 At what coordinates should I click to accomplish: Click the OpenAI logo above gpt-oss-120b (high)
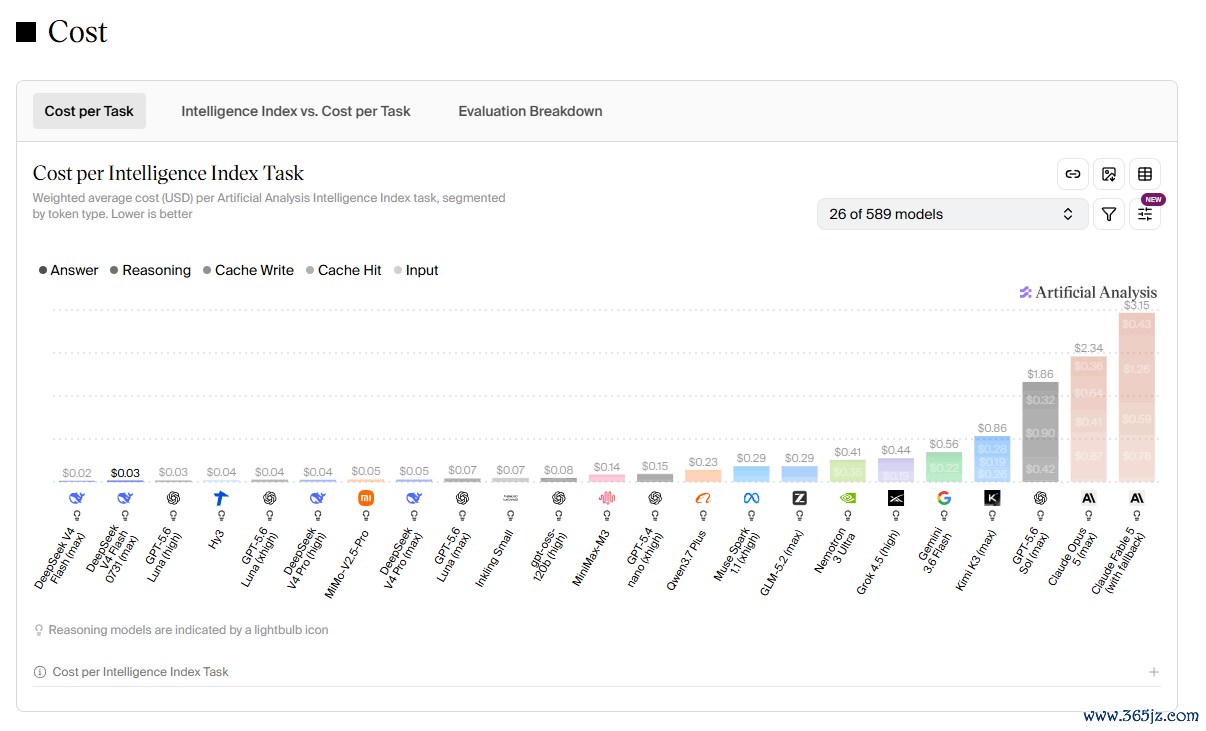coord(558,498)
